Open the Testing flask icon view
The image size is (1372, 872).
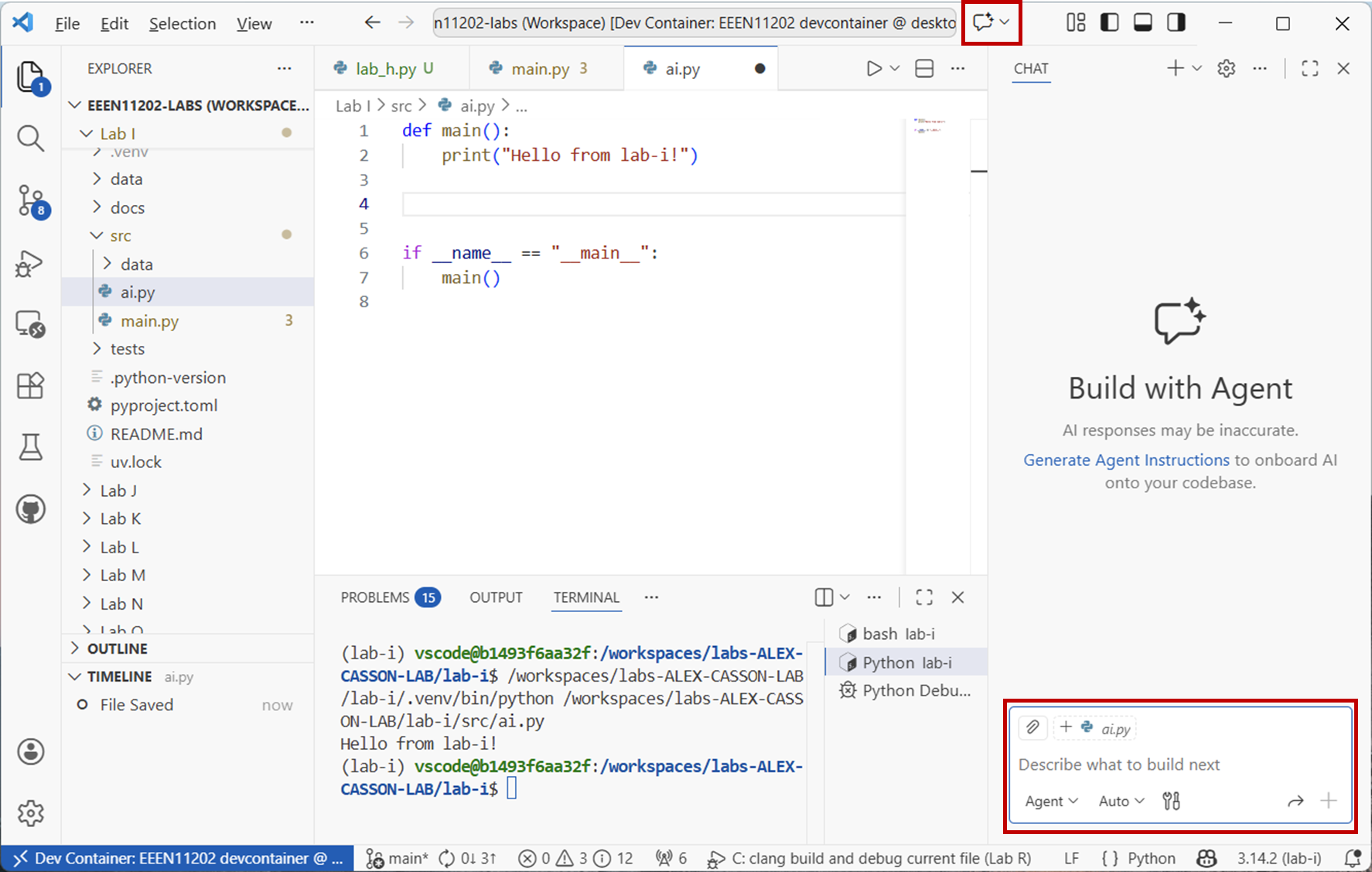coord(30,447)
